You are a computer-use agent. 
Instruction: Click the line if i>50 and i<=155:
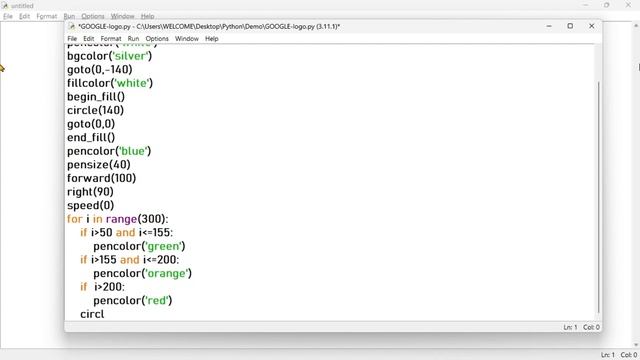click(127, 233)
